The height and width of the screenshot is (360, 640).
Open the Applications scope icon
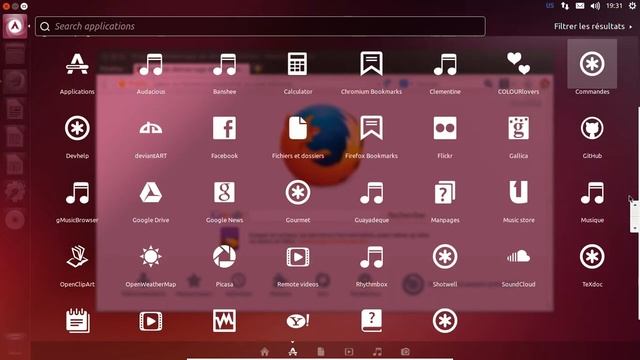coord(77,64)
